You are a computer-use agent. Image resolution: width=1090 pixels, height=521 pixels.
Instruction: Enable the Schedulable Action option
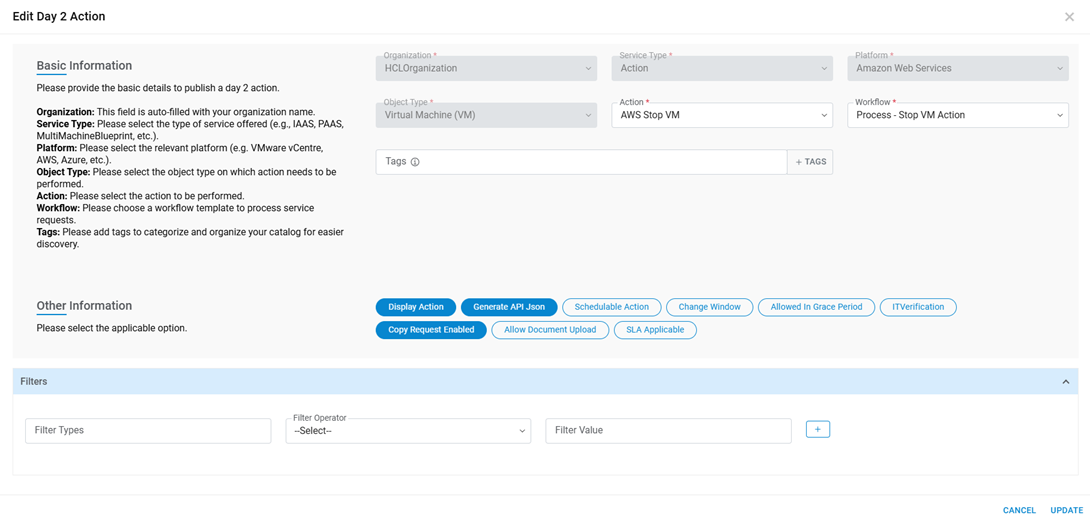612,307
